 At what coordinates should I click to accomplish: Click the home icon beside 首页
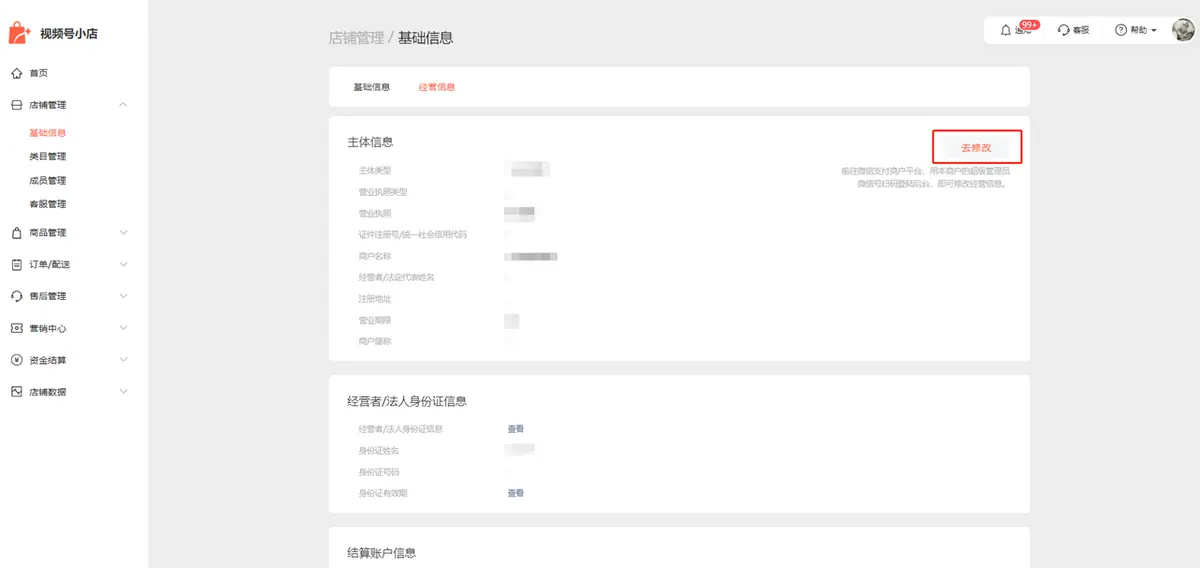tap(16, 73)
